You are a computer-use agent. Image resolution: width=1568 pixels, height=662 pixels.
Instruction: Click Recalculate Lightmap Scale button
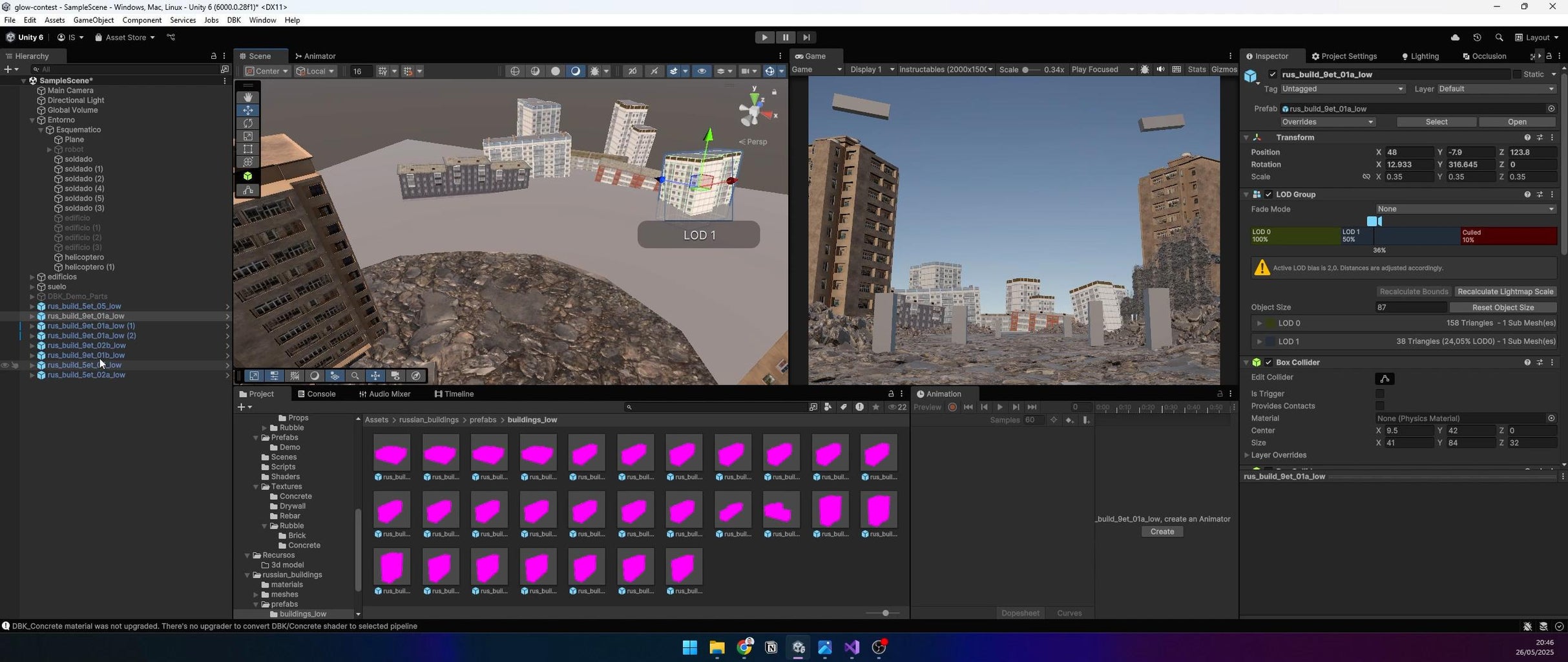(1505, 292)
